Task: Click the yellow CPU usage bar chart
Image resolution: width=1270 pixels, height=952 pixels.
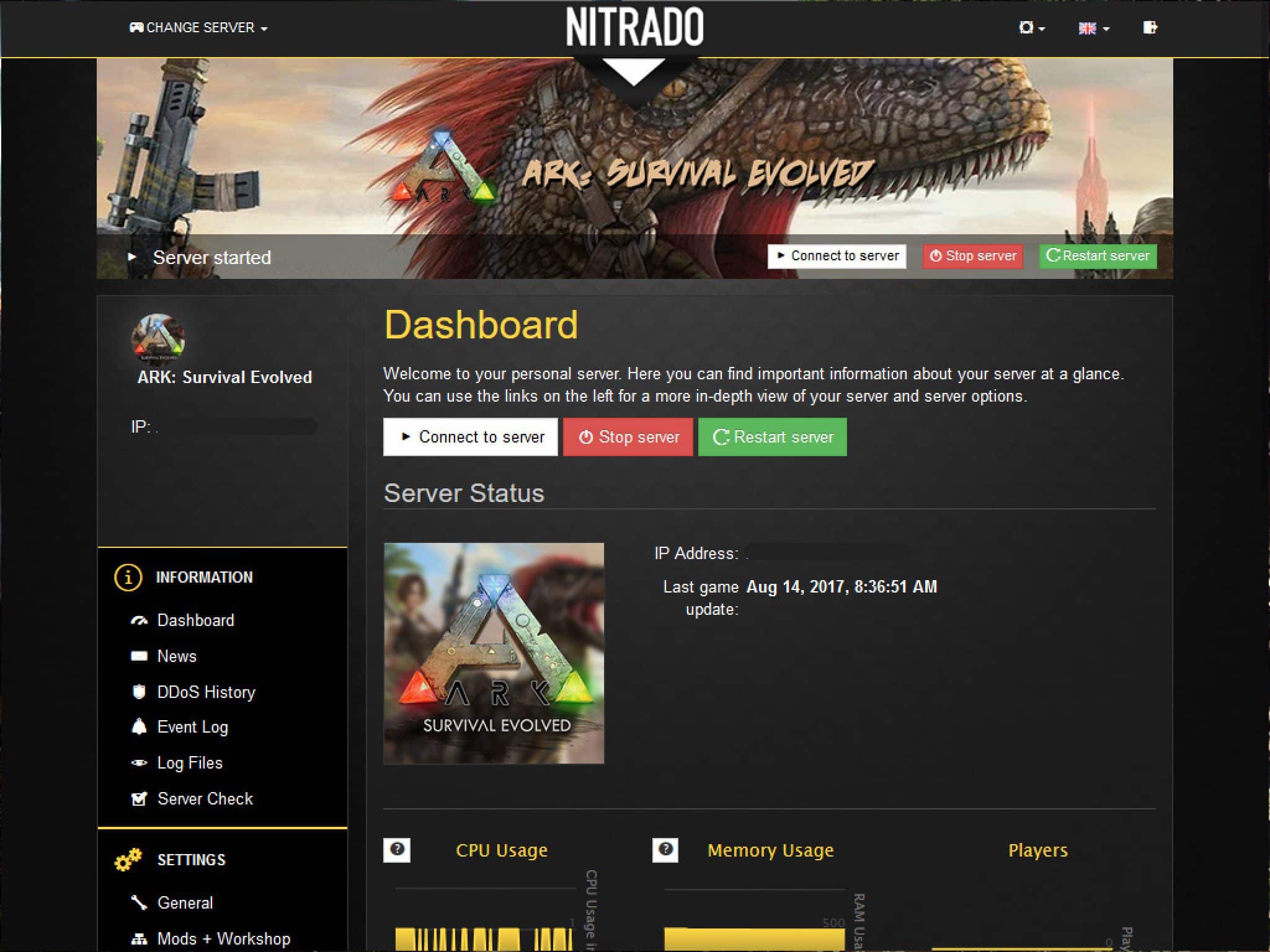Action: pos(484,939)
